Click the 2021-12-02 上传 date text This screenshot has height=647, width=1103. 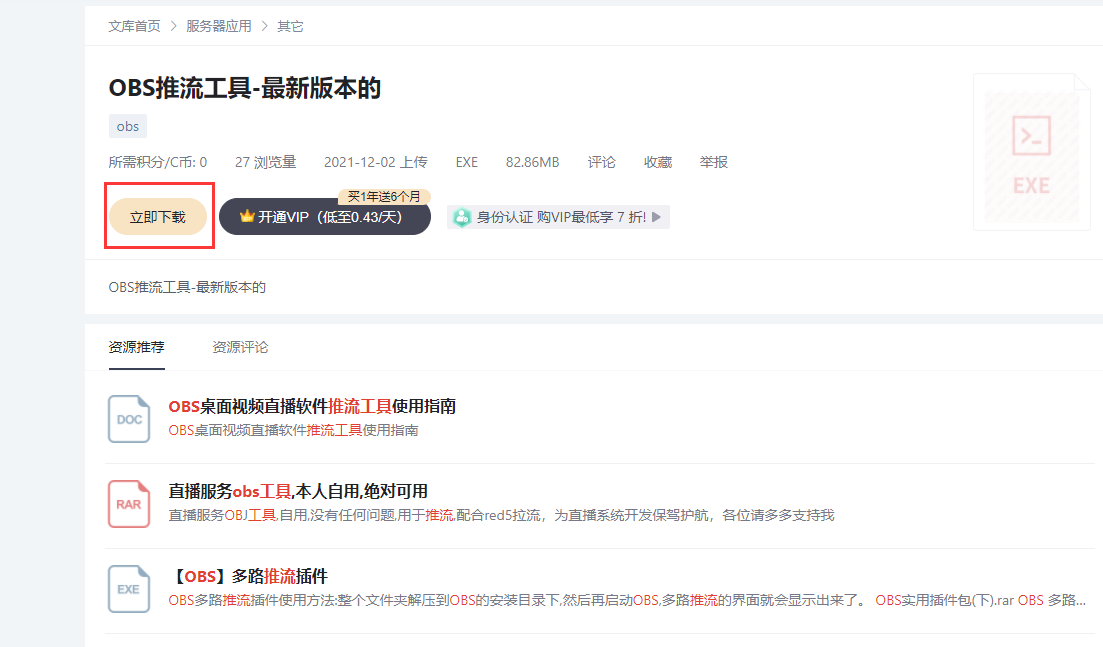coord(376,162)
